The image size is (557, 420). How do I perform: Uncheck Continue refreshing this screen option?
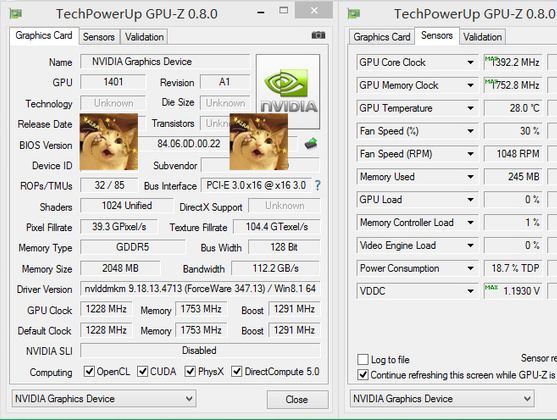coord(363,375)
